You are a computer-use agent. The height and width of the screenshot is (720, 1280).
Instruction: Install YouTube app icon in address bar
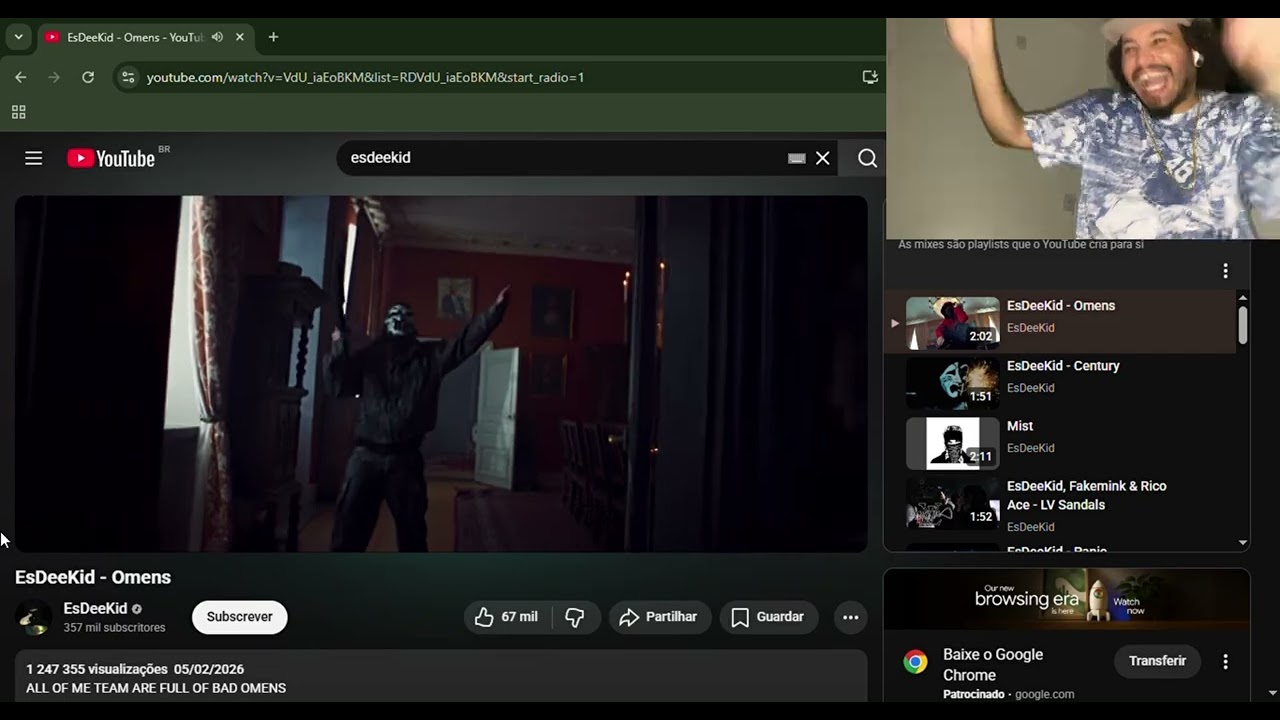point(870,77)
